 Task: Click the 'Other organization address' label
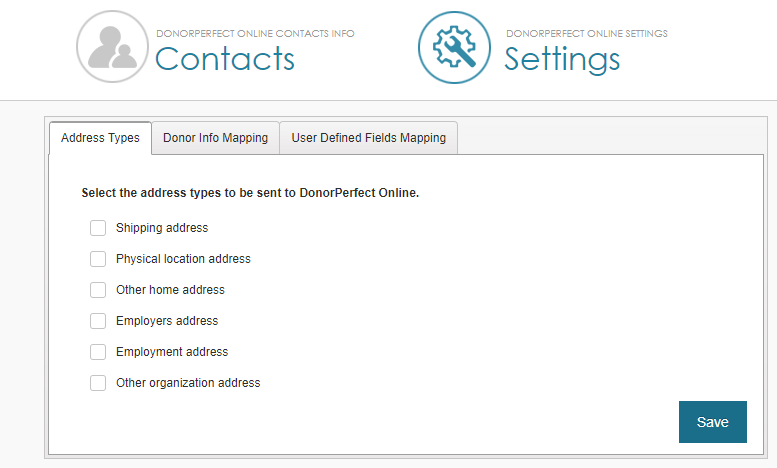point(188,383)
